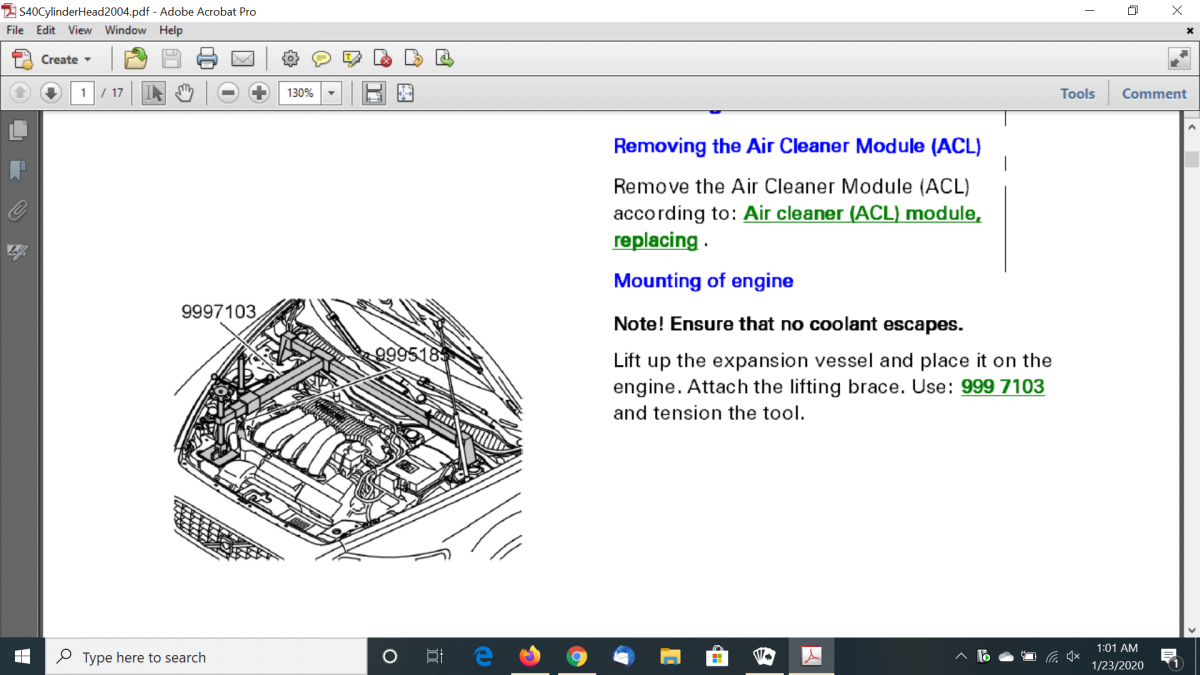
Task: Click the envelope email icon
Action: point(242,59)
